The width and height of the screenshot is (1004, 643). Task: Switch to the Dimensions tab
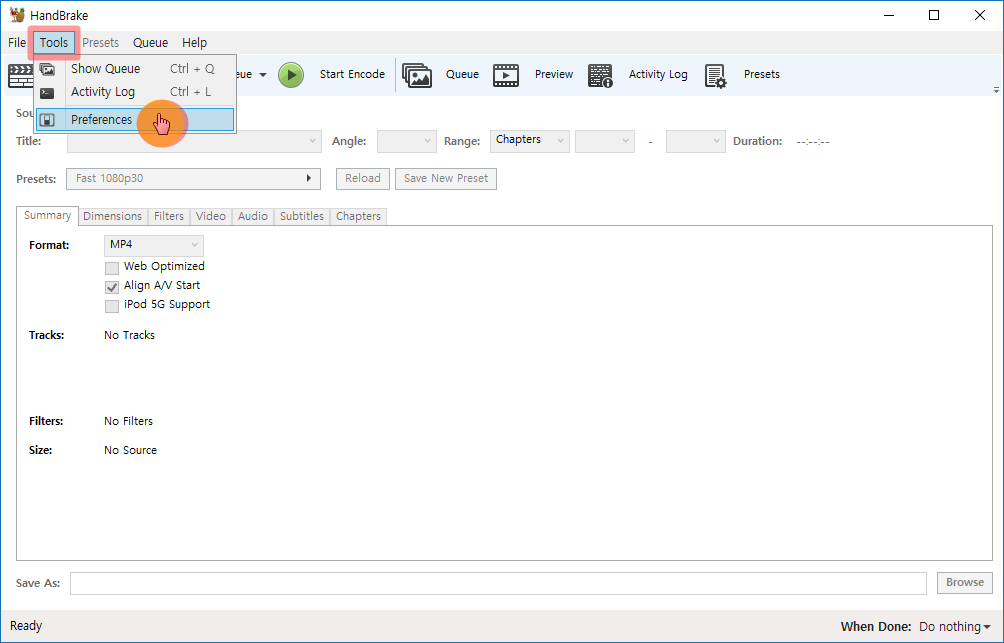113,216
